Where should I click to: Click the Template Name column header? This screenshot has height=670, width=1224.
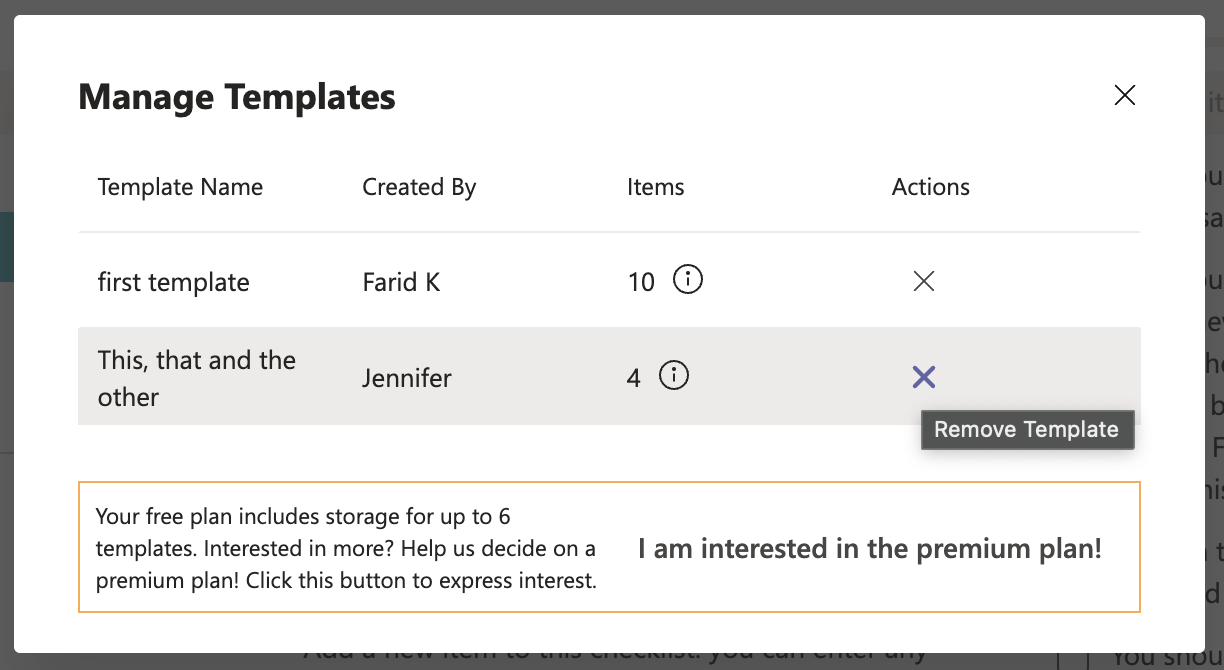coord(180,187)
